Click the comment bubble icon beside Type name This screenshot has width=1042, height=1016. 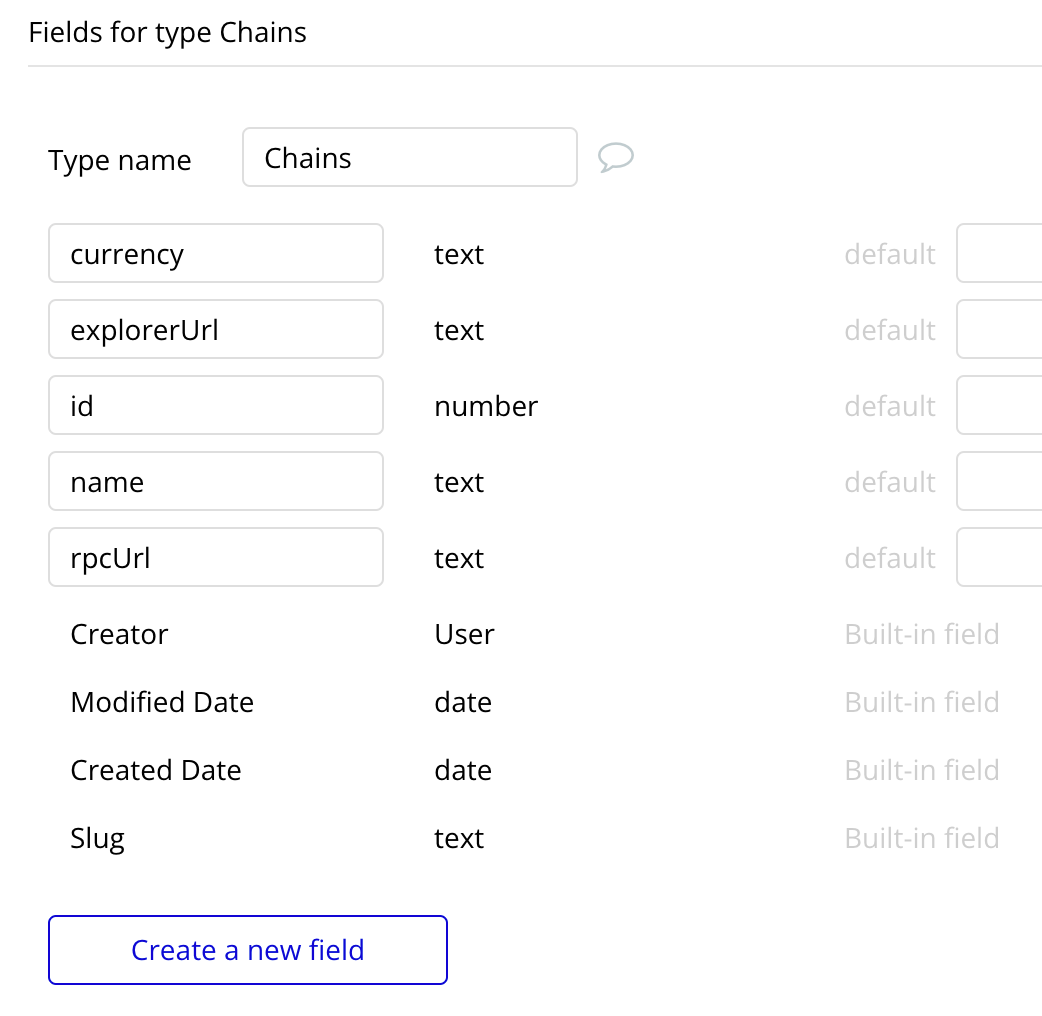(x=615, y=157)
